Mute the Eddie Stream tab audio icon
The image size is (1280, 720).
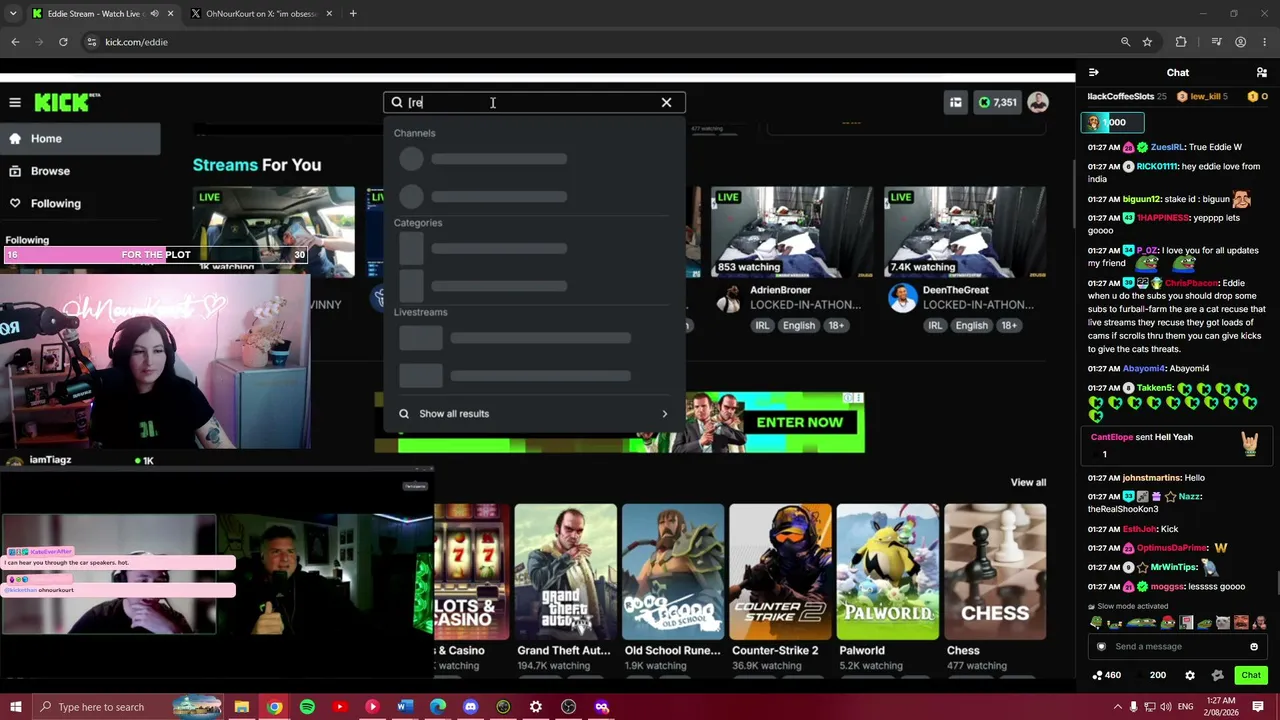tap(154, 14)
